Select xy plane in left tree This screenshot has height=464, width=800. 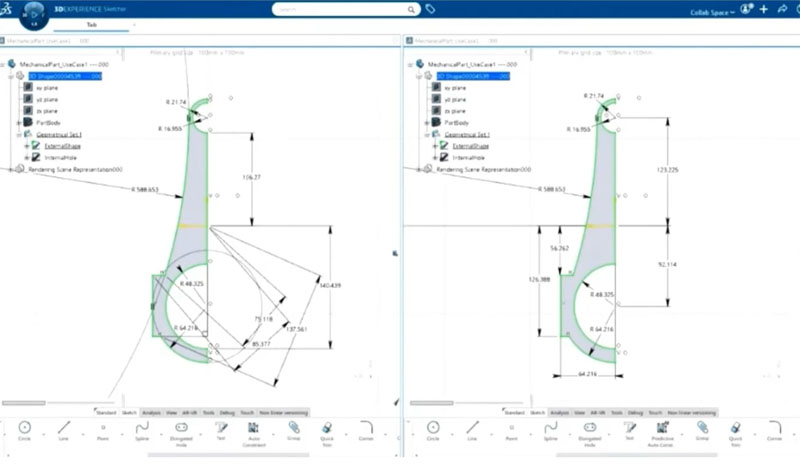pyautogui.click(x=47, y=88)
